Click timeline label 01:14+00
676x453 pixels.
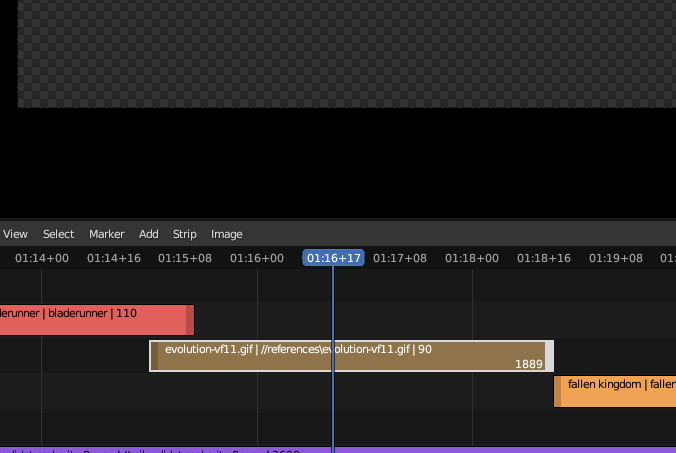(42, 258)
